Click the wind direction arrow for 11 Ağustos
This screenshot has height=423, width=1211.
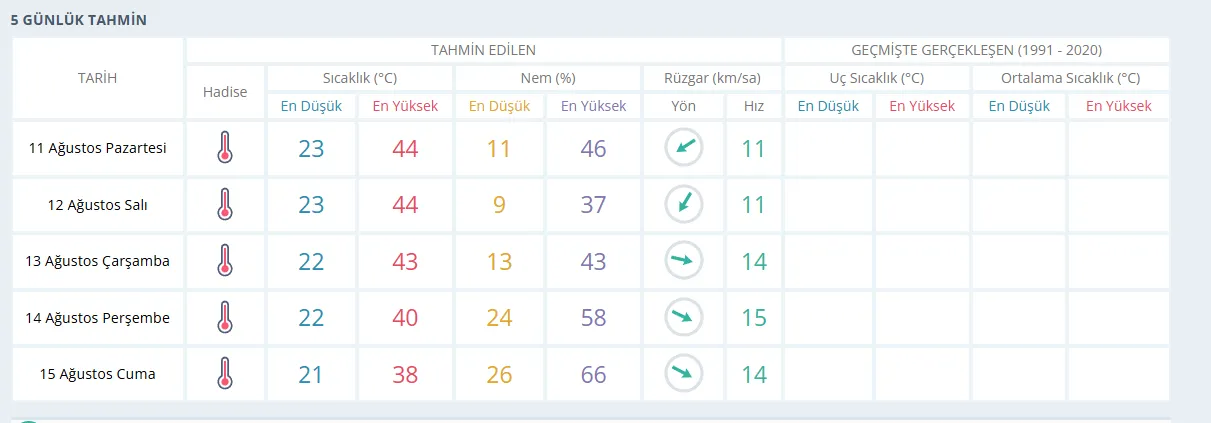(684, 148)
